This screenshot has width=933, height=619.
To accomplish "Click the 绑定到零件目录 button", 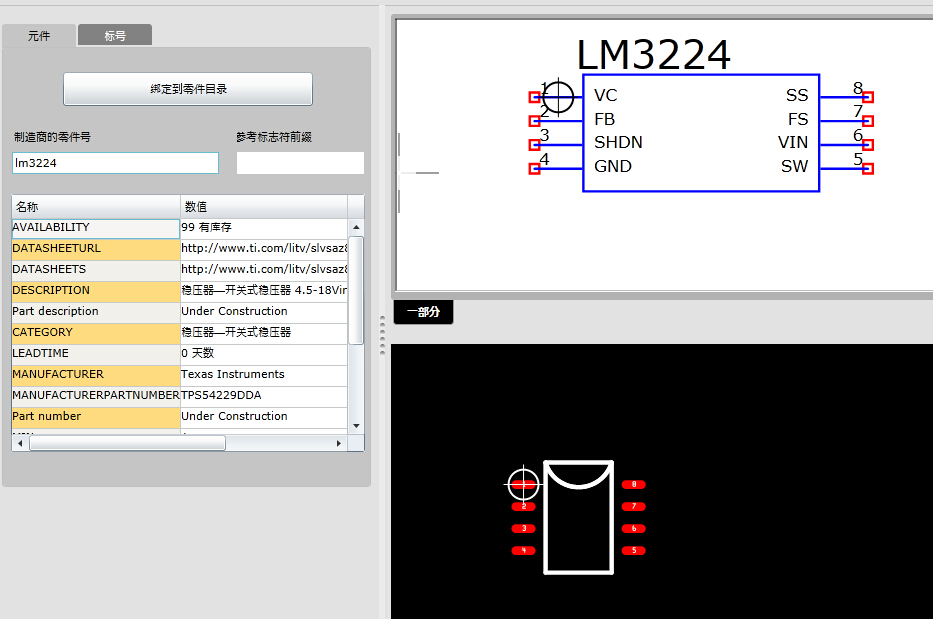I will [x=188, y=89].
